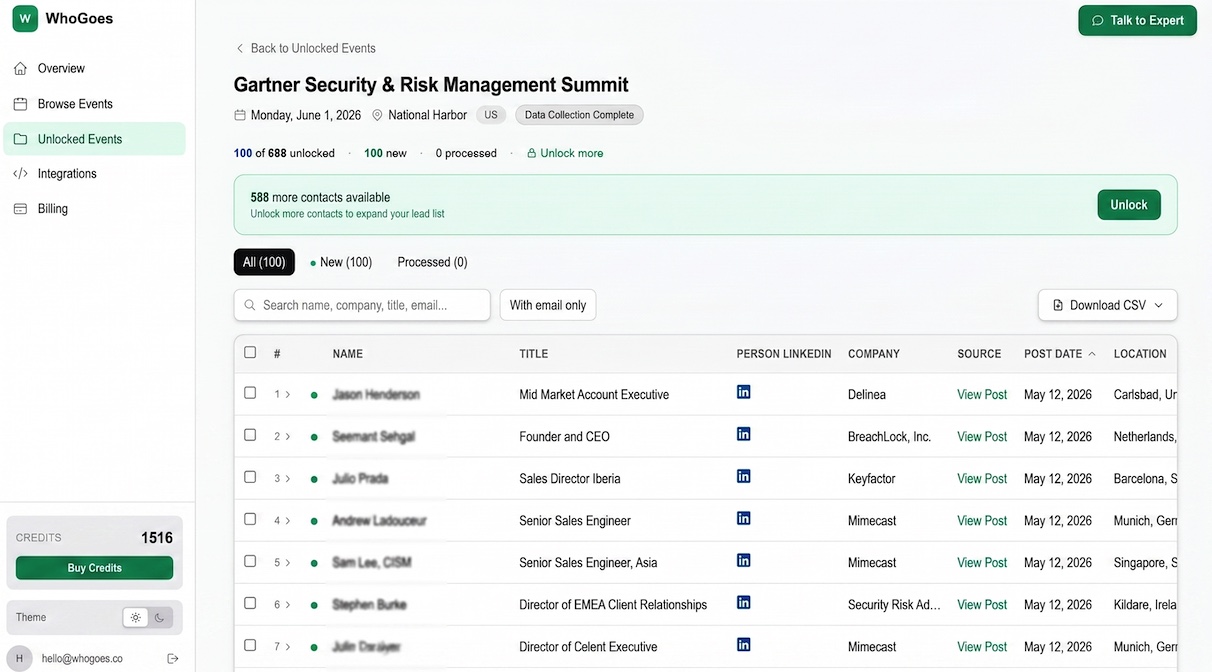Switch to dark theme moon icon
Viewport: 1212px width, 672px height.
(159, 617)
